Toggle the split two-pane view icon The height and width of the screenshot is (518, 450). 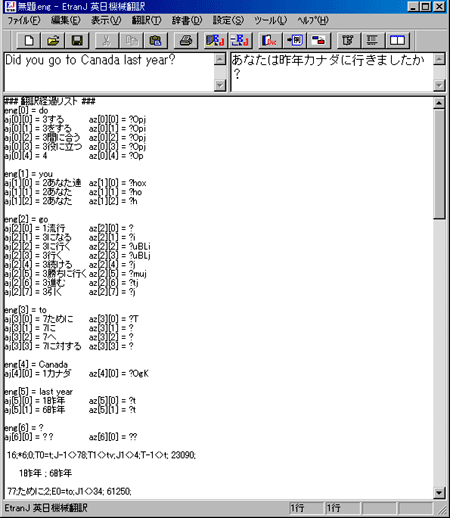[397, 41]
